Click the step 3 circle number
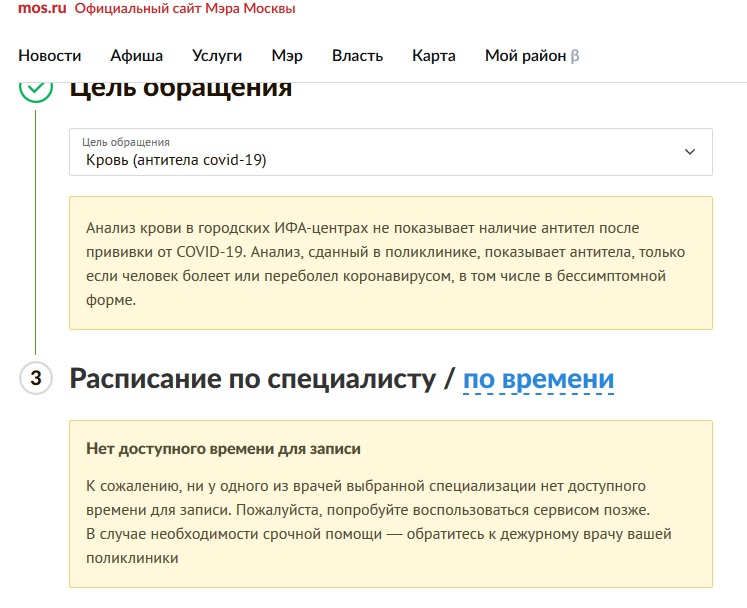 point(35,379)
